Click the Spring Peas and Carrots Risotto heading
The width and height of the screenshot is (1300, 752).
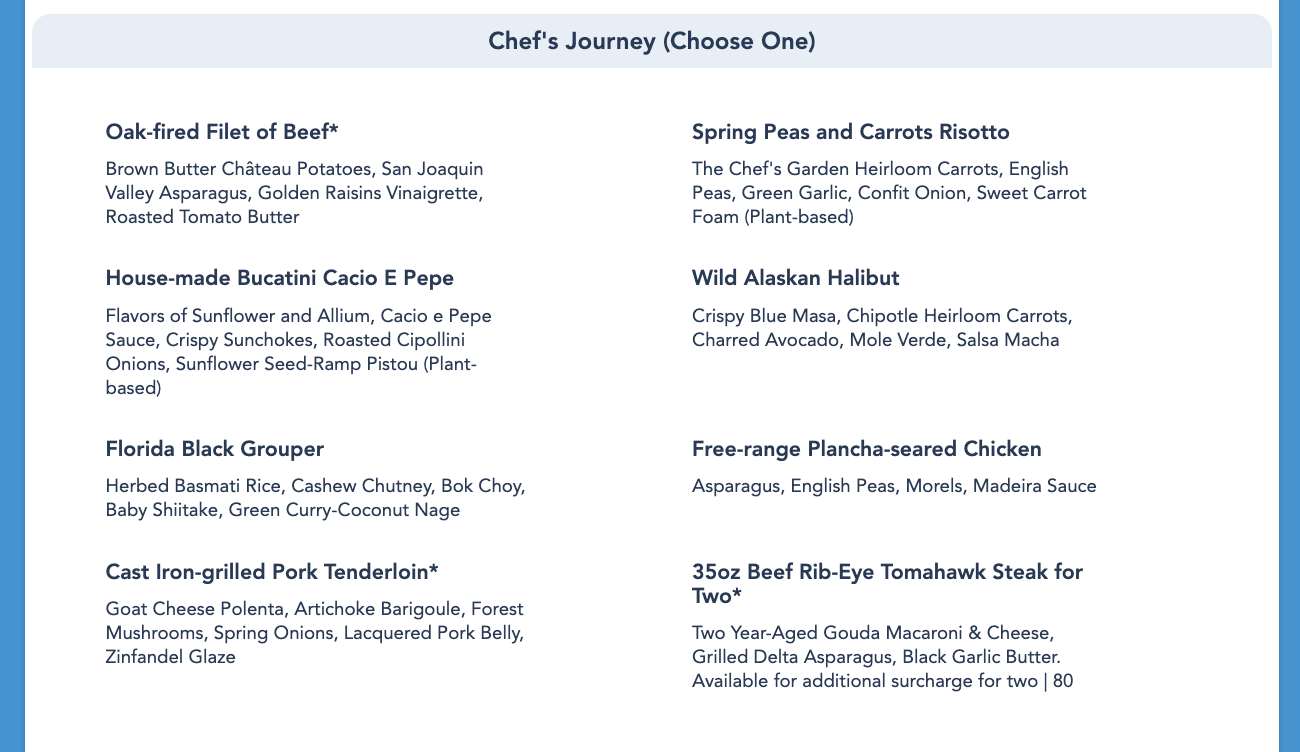850,132
